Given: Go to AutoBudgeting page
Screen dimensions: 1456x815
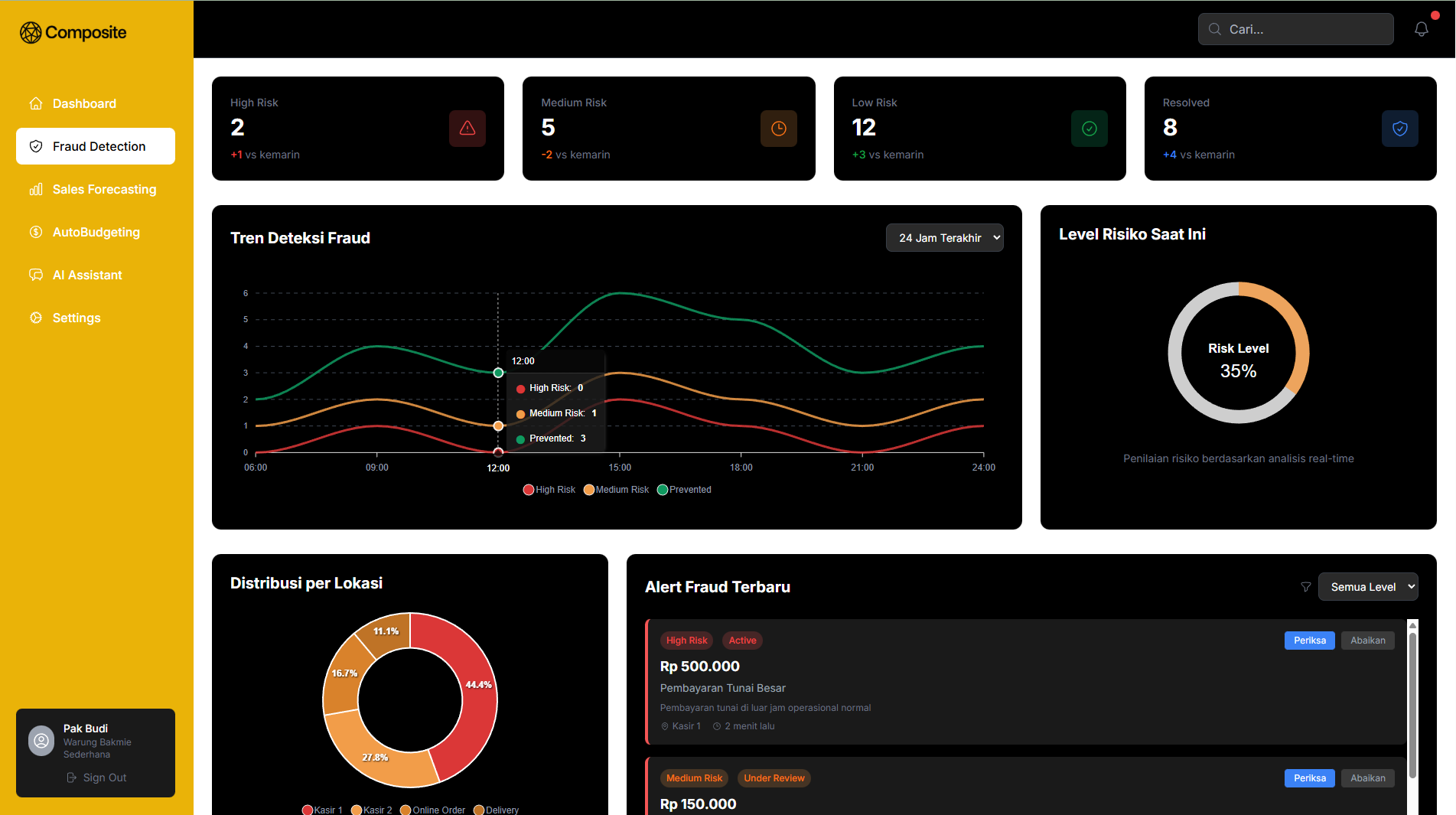Looking at the screenshot, I should [x=96, y=232].
